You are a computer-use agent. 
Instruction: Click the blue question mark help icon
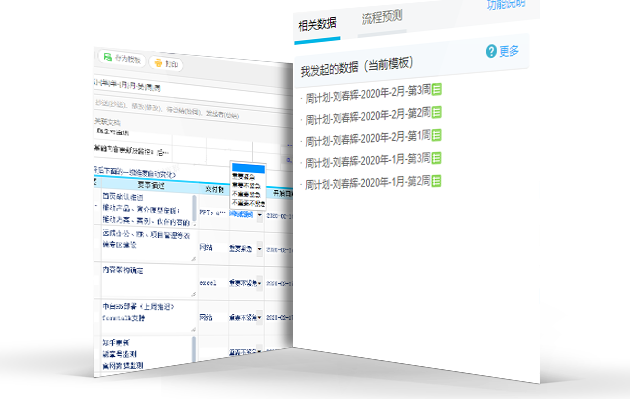pos(491,51)
